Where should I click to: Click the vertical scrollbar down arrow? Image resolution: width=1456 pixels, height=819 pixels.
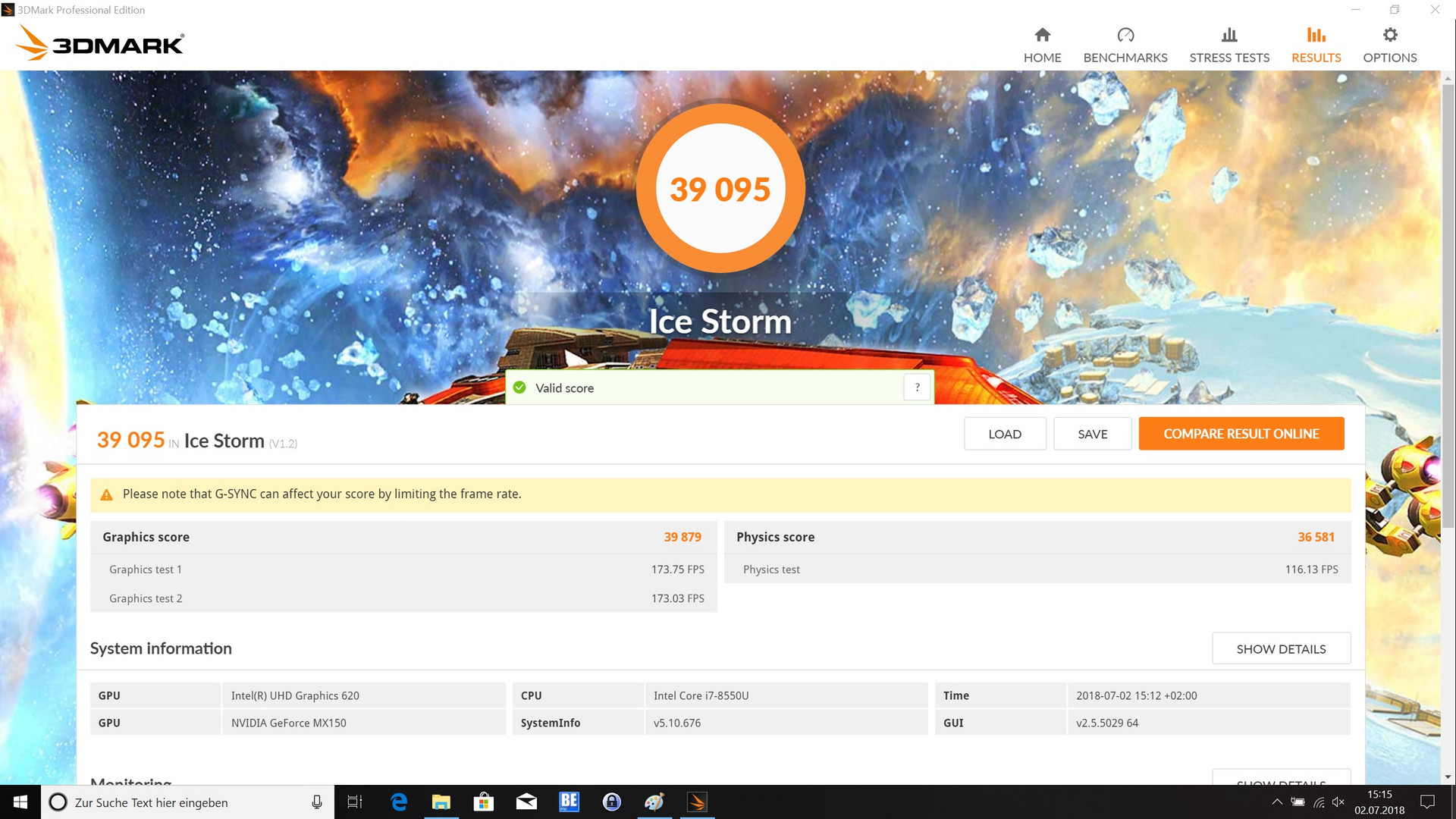pos(1448,777)
